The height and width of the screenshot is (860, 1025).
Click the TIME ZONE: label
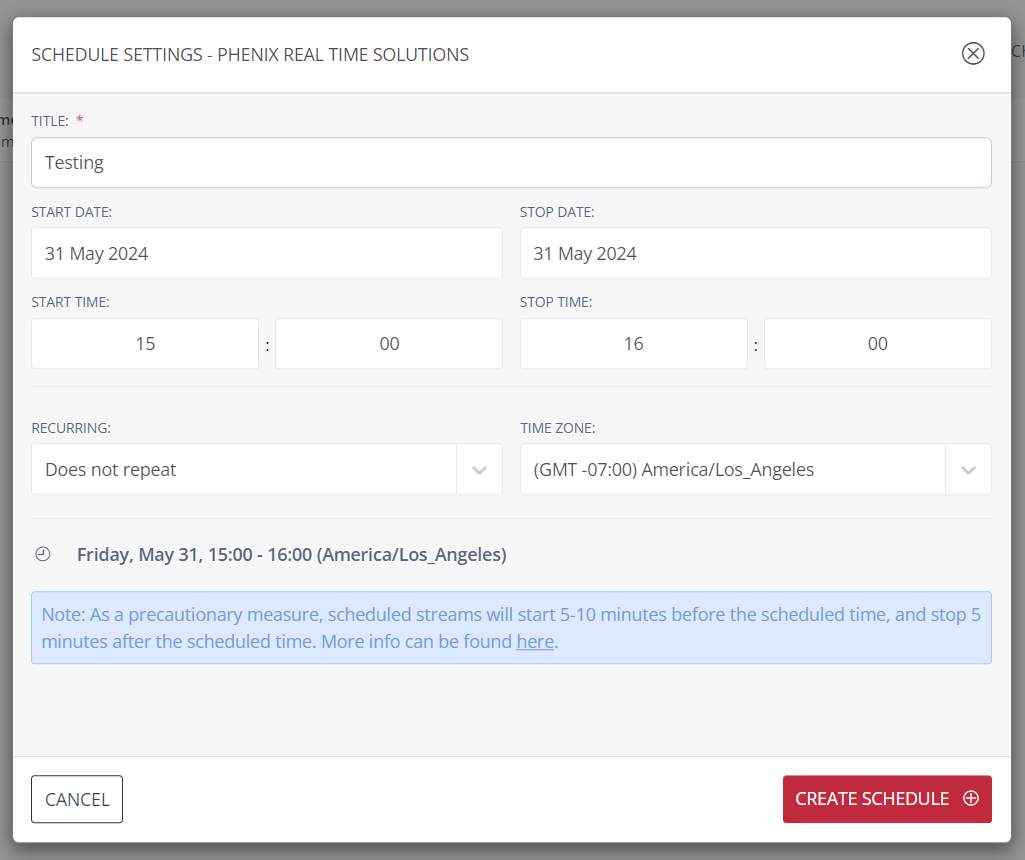pos(558,428)
